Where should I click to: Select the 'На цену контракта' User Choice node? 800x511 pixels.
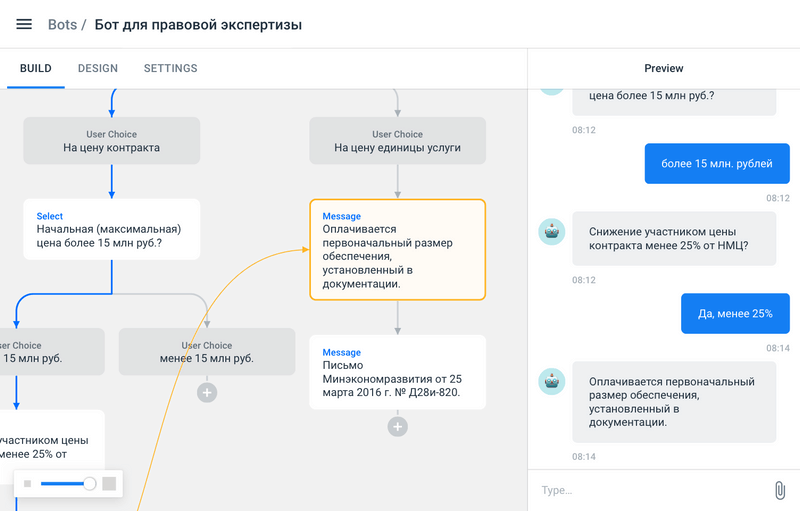[x=111, y=141]
